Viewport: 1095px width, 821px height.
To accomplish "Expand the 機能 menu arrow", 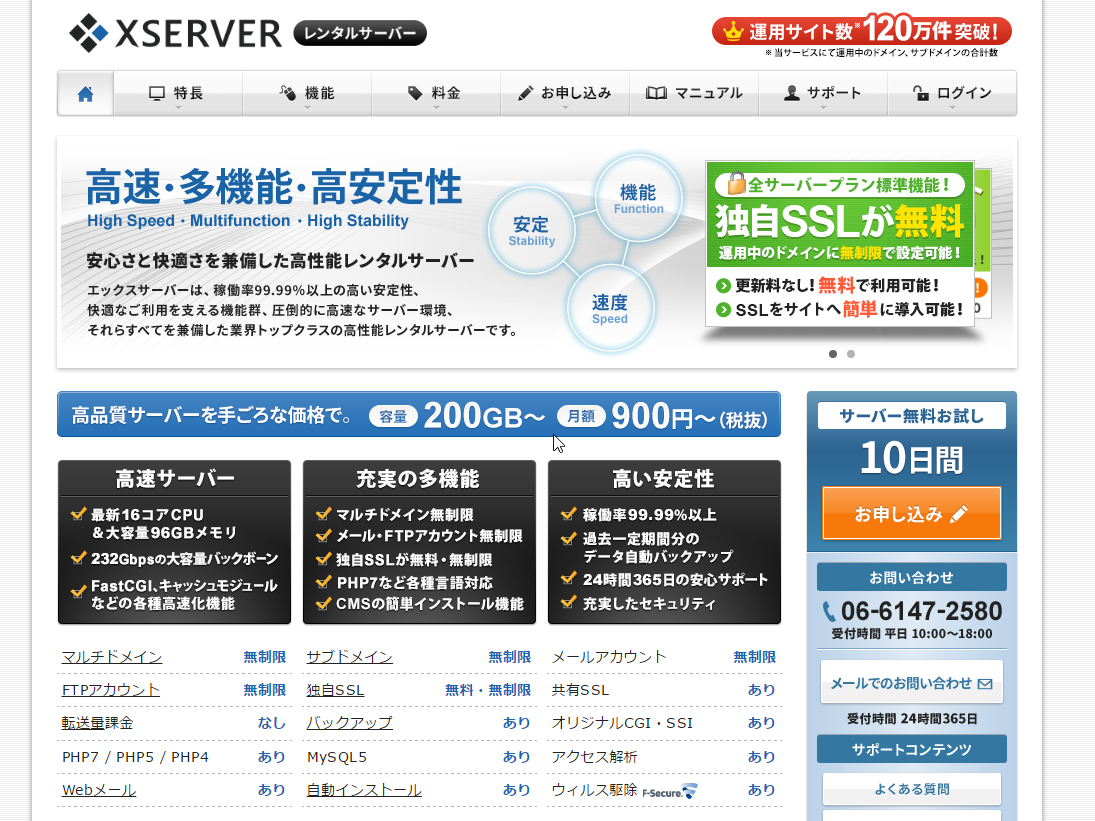I will [x=308, y=108].
